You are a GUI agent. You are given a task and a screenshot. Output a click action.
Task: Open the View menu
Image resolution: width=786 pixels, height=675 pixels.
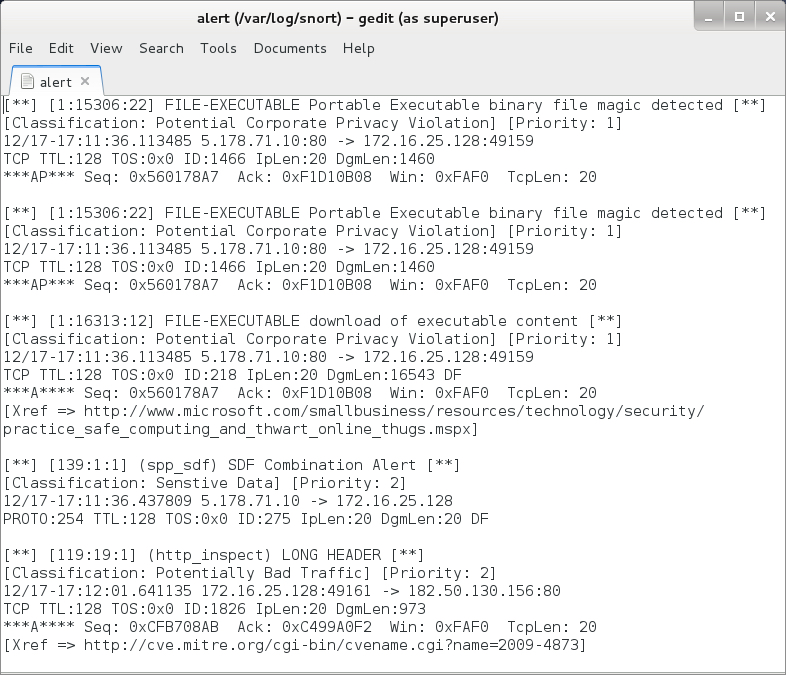(x=106, y=48)
